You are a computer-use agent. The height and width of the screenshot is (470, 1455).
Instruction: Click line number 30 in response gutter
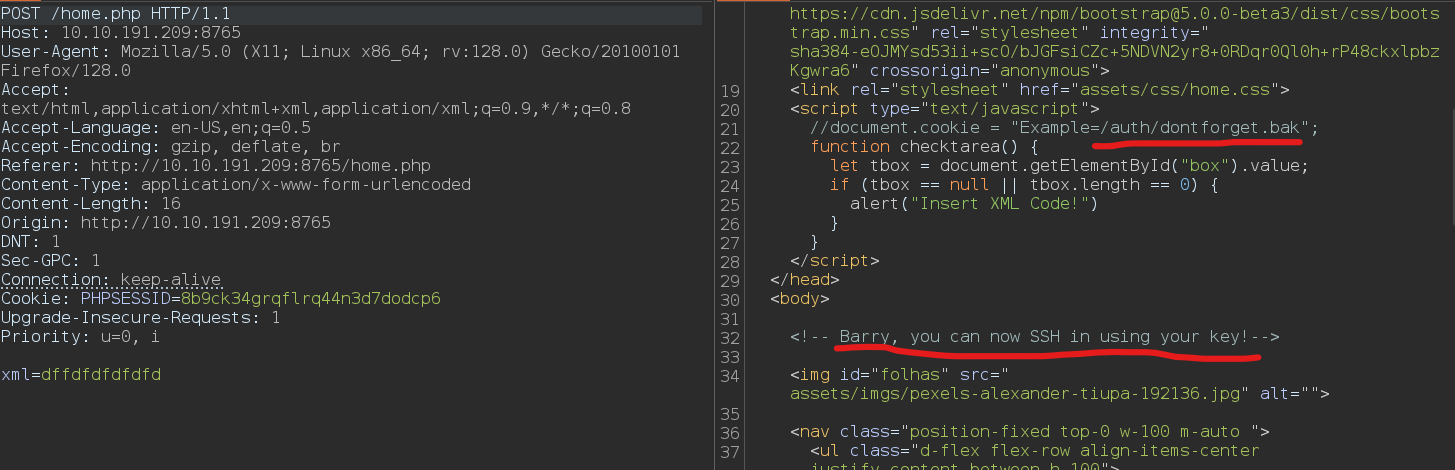click(x=730, y=299)
